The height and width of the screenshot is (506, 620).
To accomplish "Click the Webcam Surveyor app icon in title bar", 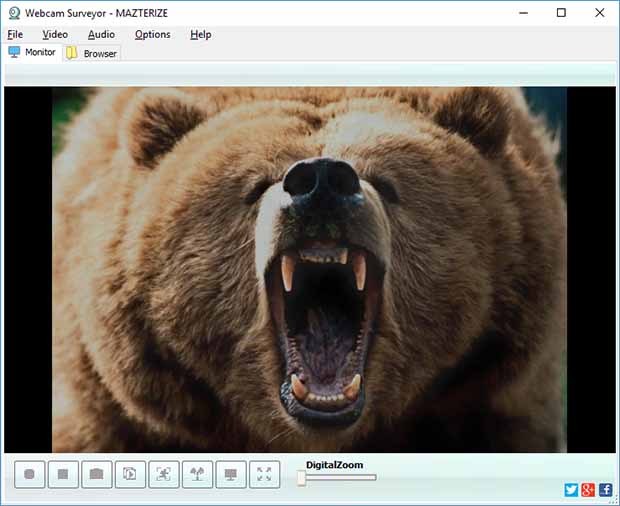I will 14,13.
